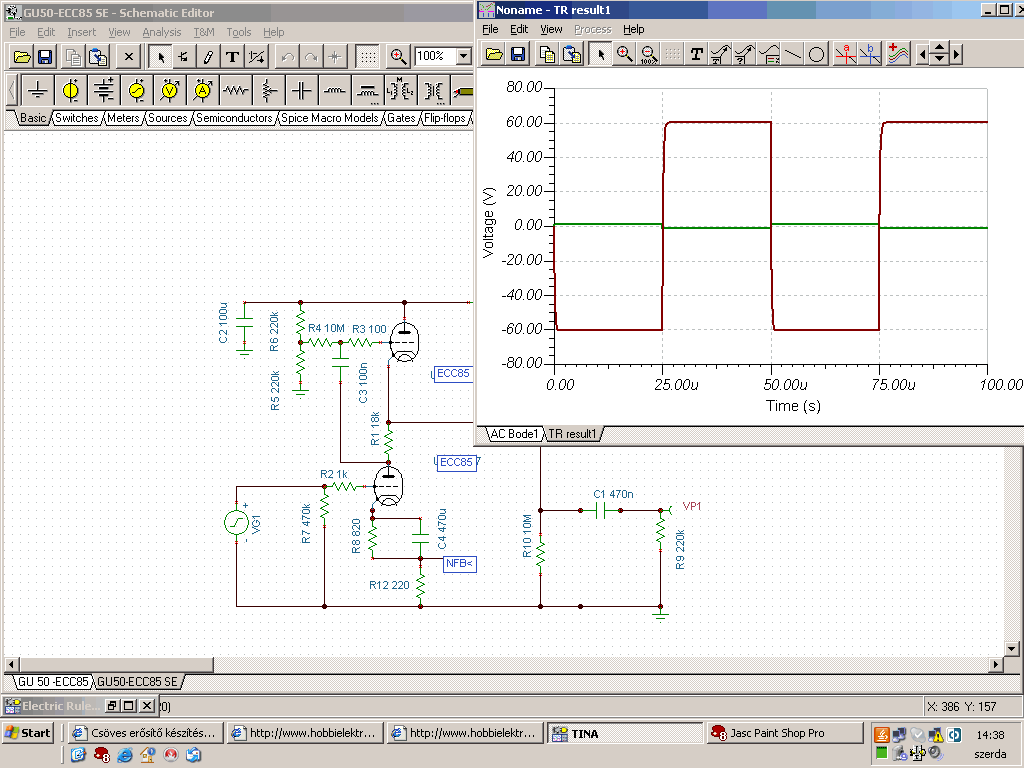Toggle the grid display in schematic editor
The image size is (1024, 768).
pyautogui.click(x=368, y=56)
